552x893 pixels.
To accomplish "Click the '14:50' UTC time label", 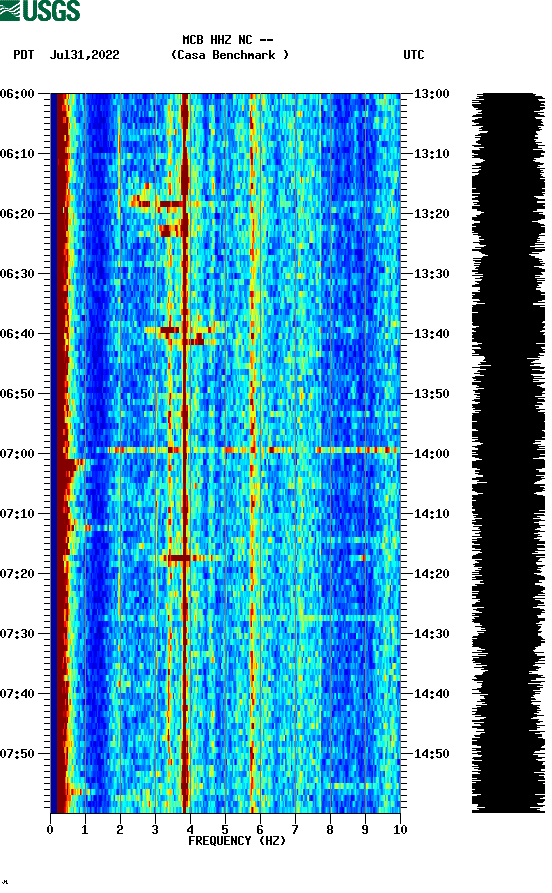I will coord(432,753).
